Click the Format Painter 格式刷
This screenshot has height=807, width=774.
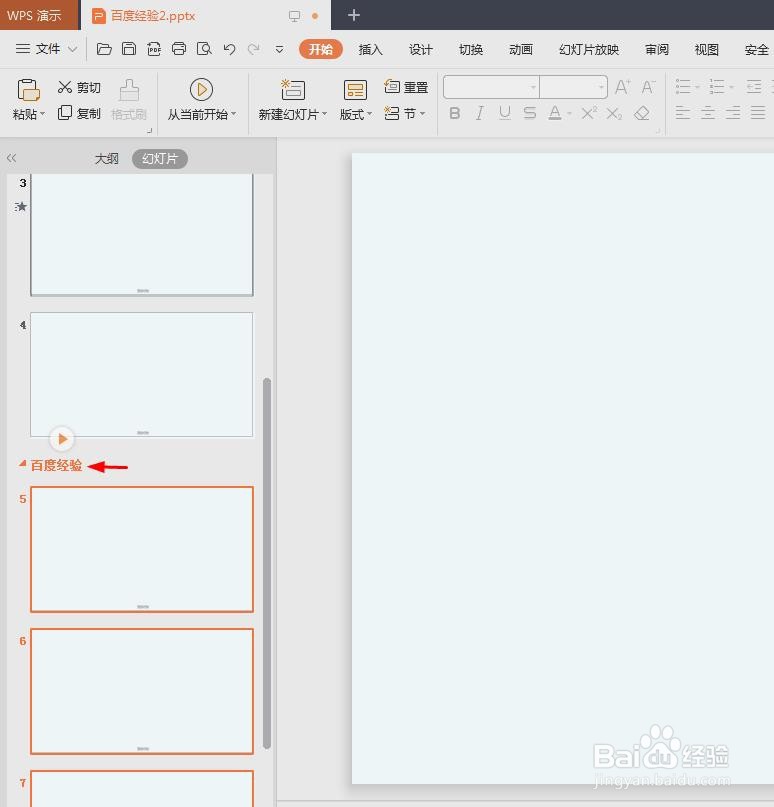click(x=129, y=100)
